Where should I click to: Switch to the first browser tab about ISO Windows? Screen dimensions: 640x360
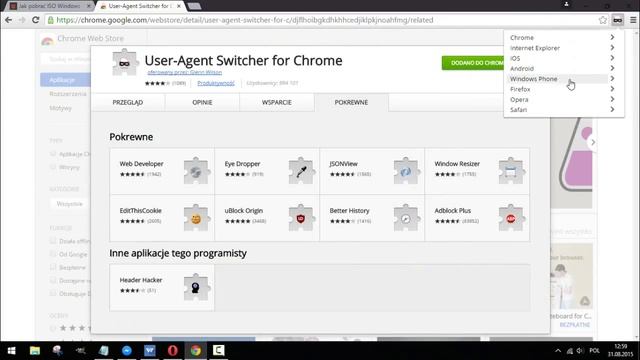[x=50, y=6]
